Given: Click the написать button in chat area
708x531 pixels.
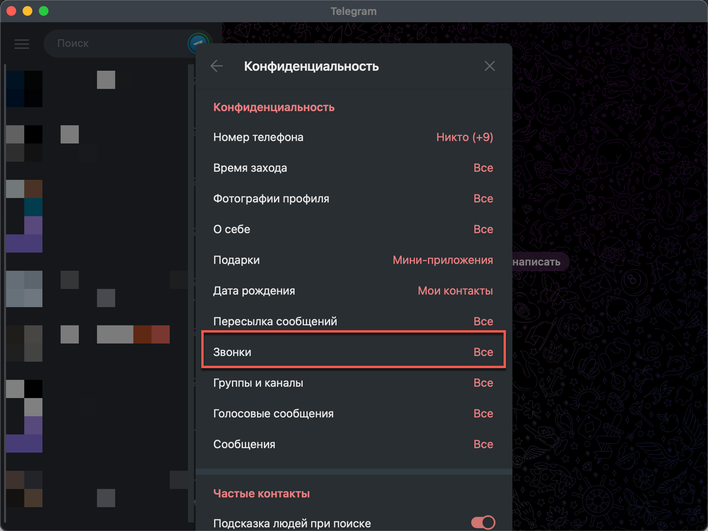Looking at the screenshot, I should point(540,262).
